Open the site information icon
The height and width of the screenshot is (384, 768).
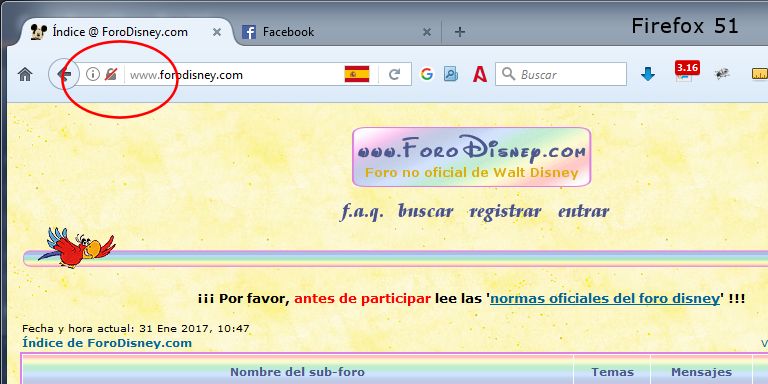(x=93, y=74)
